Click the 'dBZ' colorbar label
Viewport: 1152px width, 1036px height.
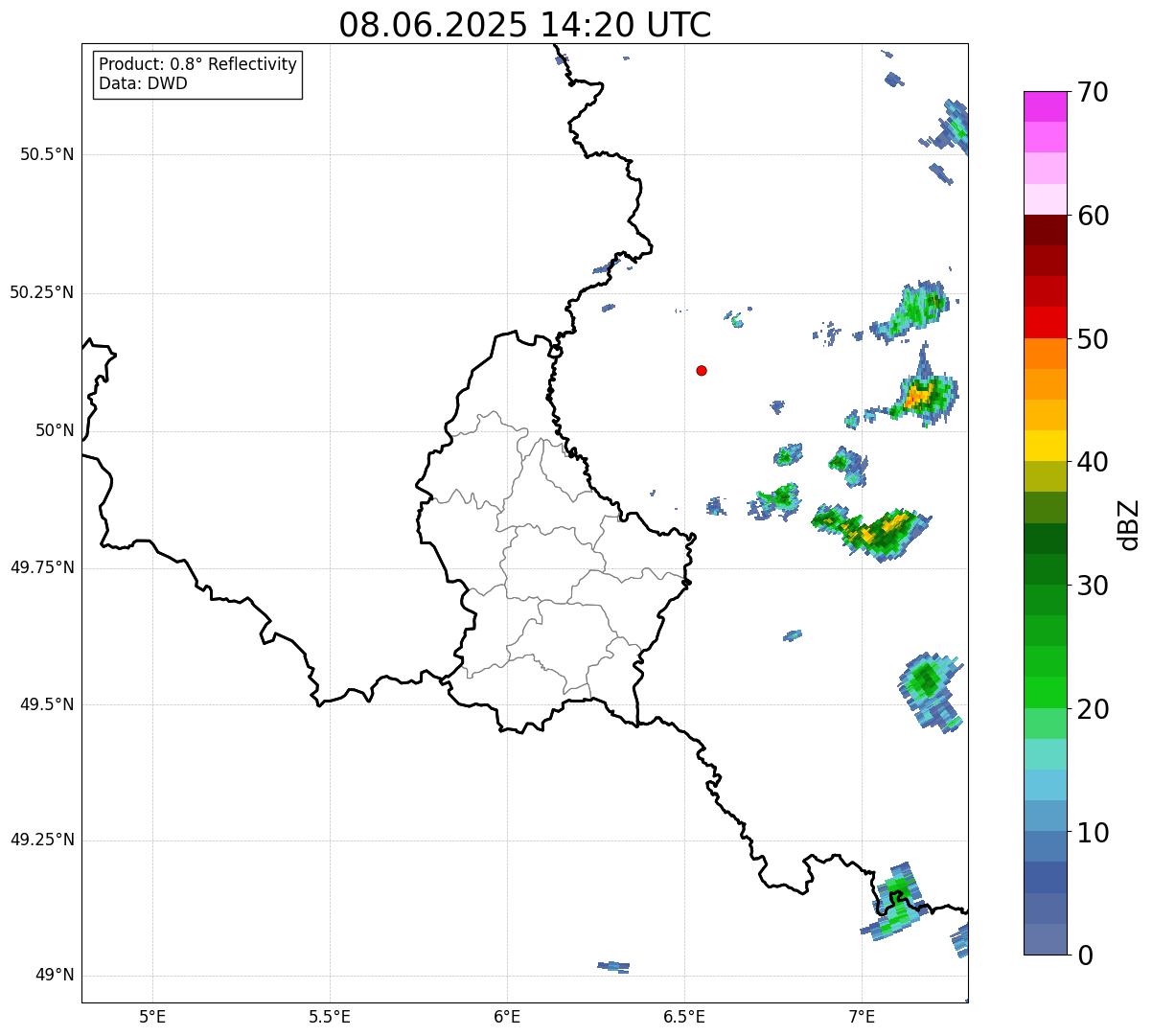(x=1129, y=524)
